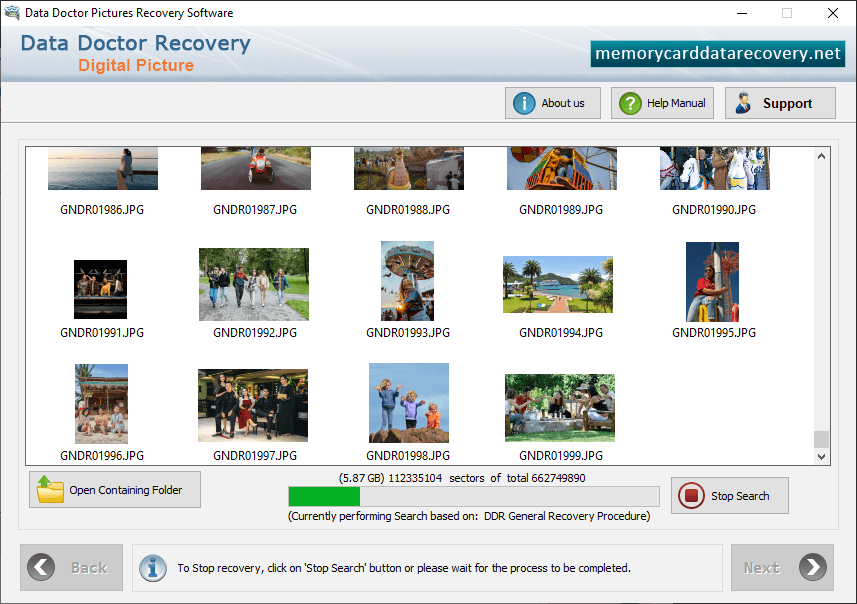857x604 pixels.
Task: Click file name GNDR01996.JPG
Action: point(102,456)
